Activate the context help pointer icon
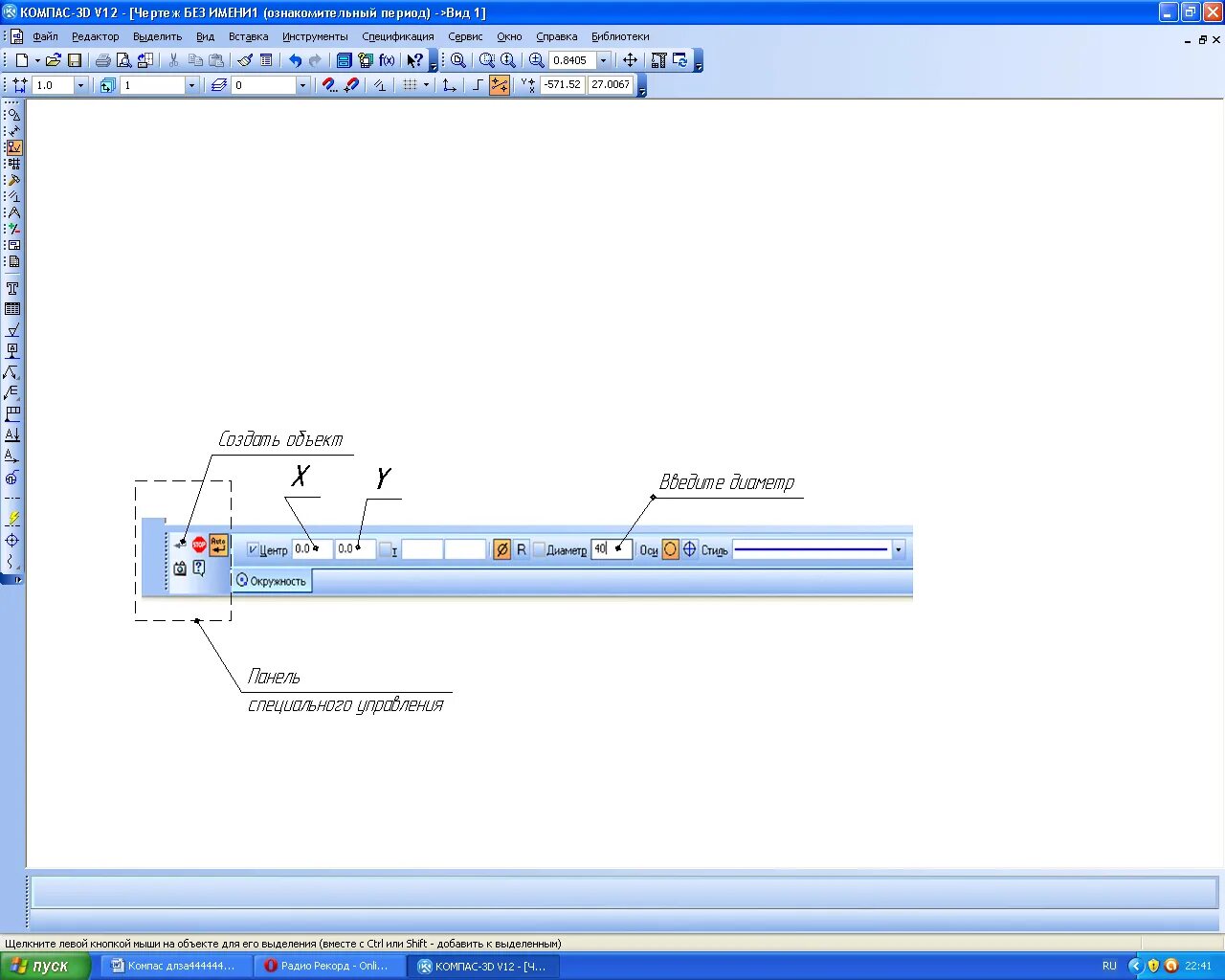1225x980 pixels. [414, 60]
